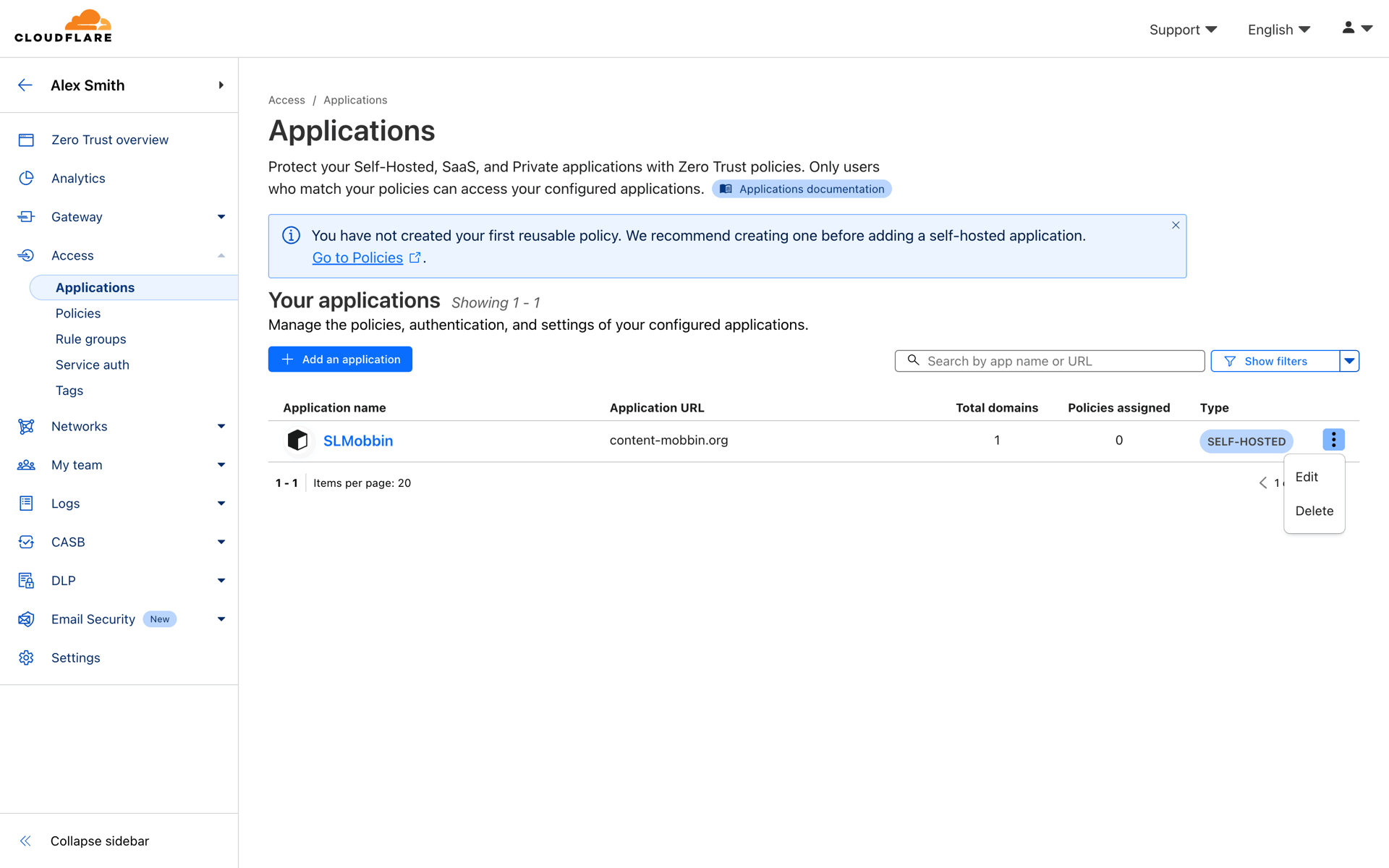Click the book icon in Applications documentation

pyautogui.click(x=726, y=189)
